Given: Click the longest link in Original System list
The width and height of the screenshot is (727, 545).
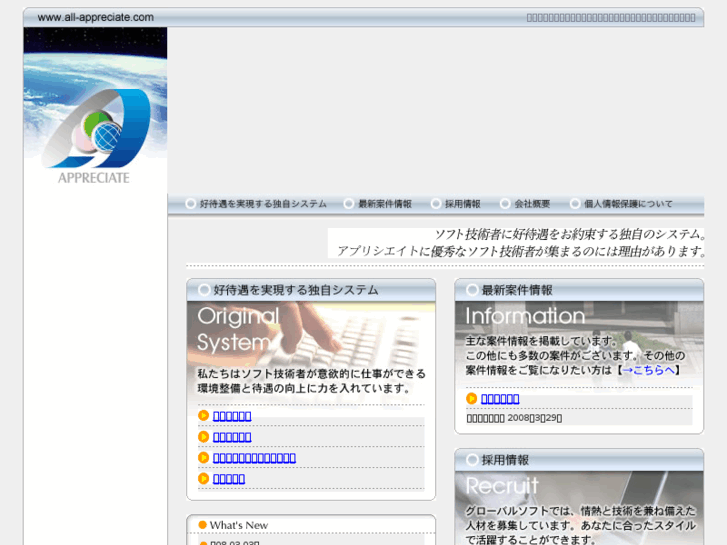Looking at the screenshot, I should [254, 458].
